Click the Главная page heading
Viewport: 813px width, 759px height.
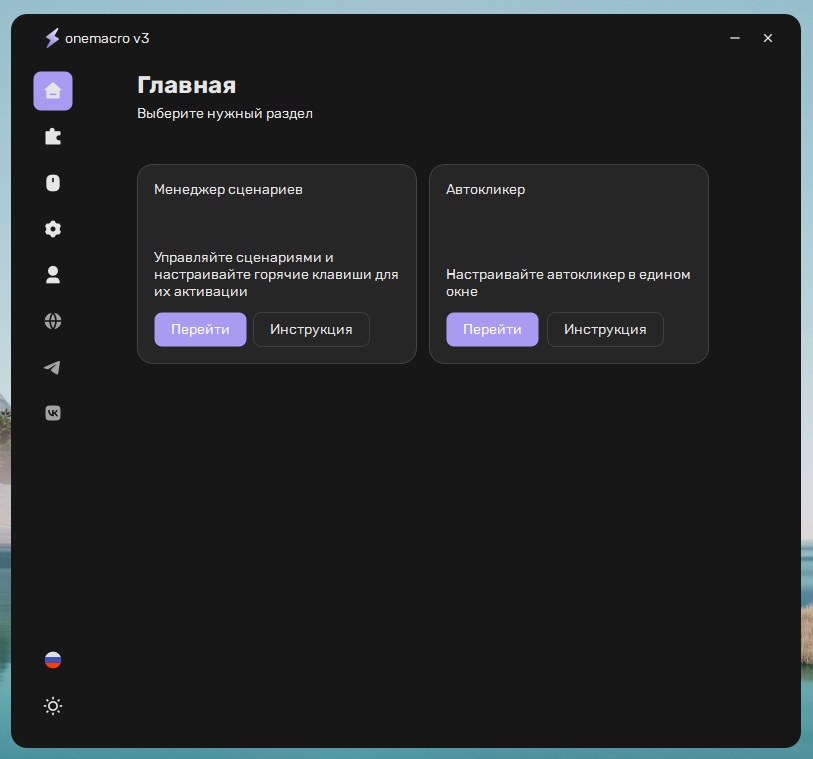[x=187, y=86]
